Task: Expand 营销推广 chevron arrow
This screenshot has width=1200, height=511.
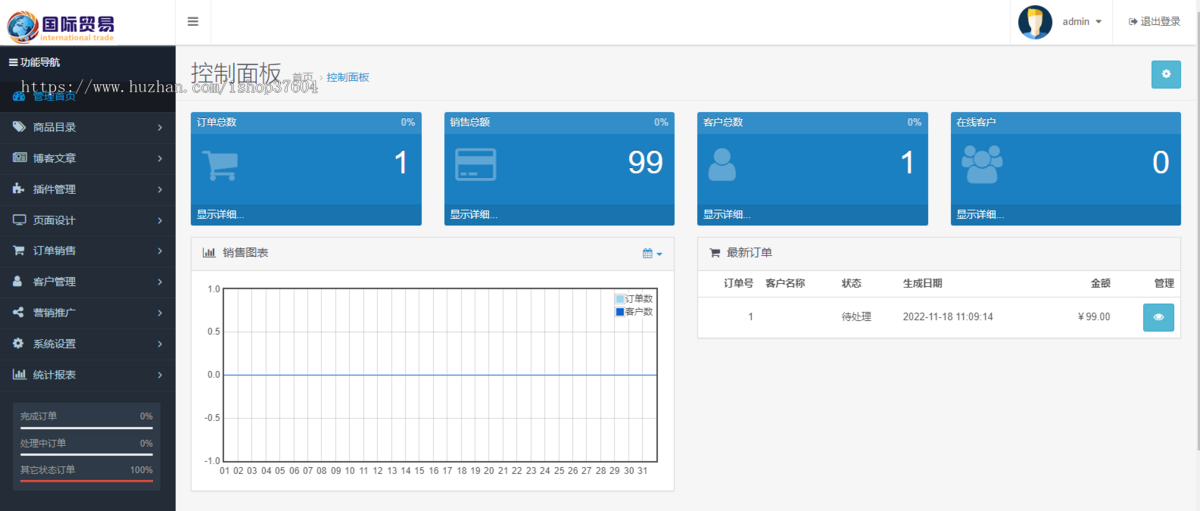Action: [x=160, y=313]
